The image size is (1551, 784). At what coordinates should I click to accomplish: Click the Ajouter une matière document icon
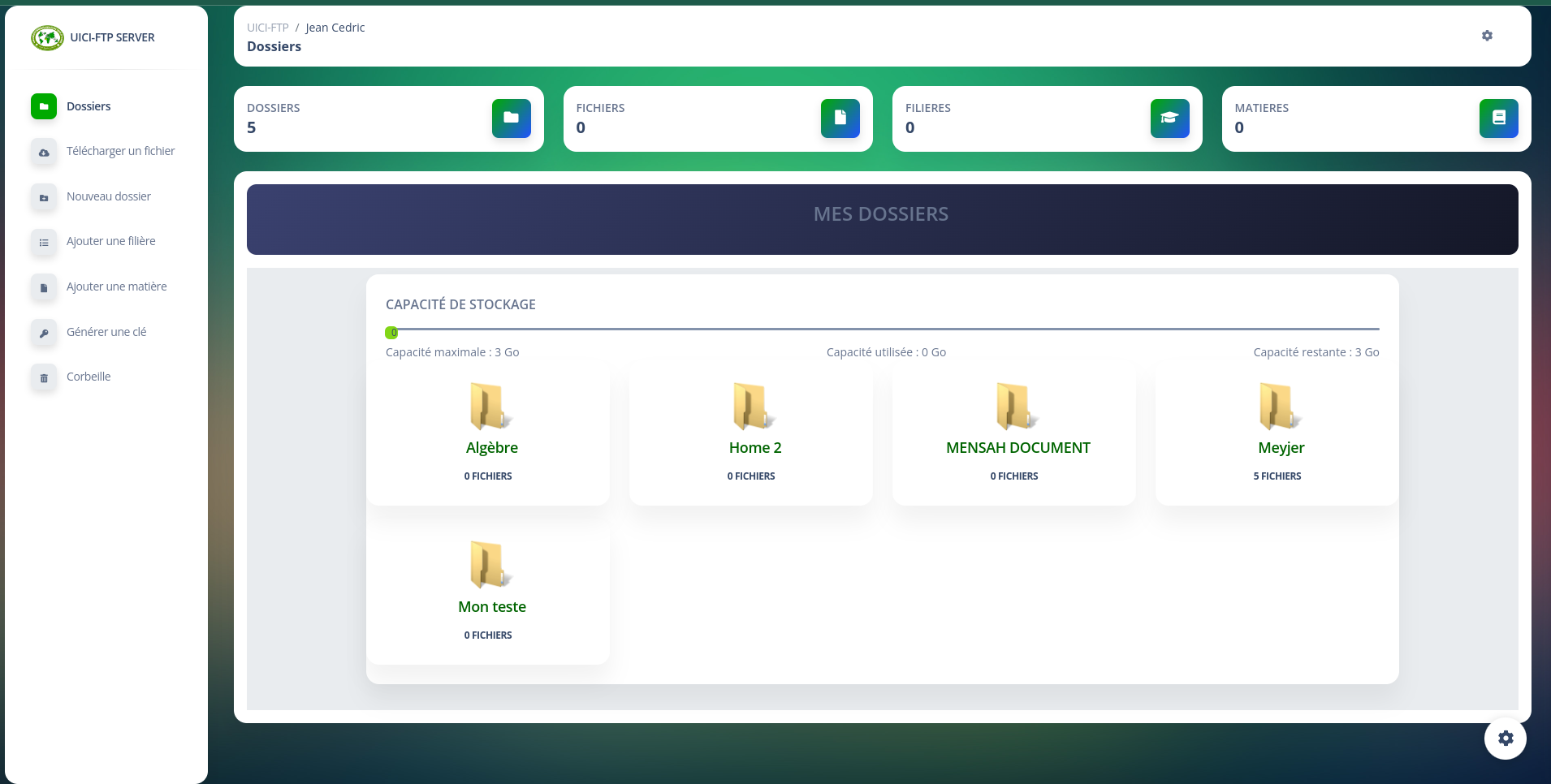click(x=44, y=287)
